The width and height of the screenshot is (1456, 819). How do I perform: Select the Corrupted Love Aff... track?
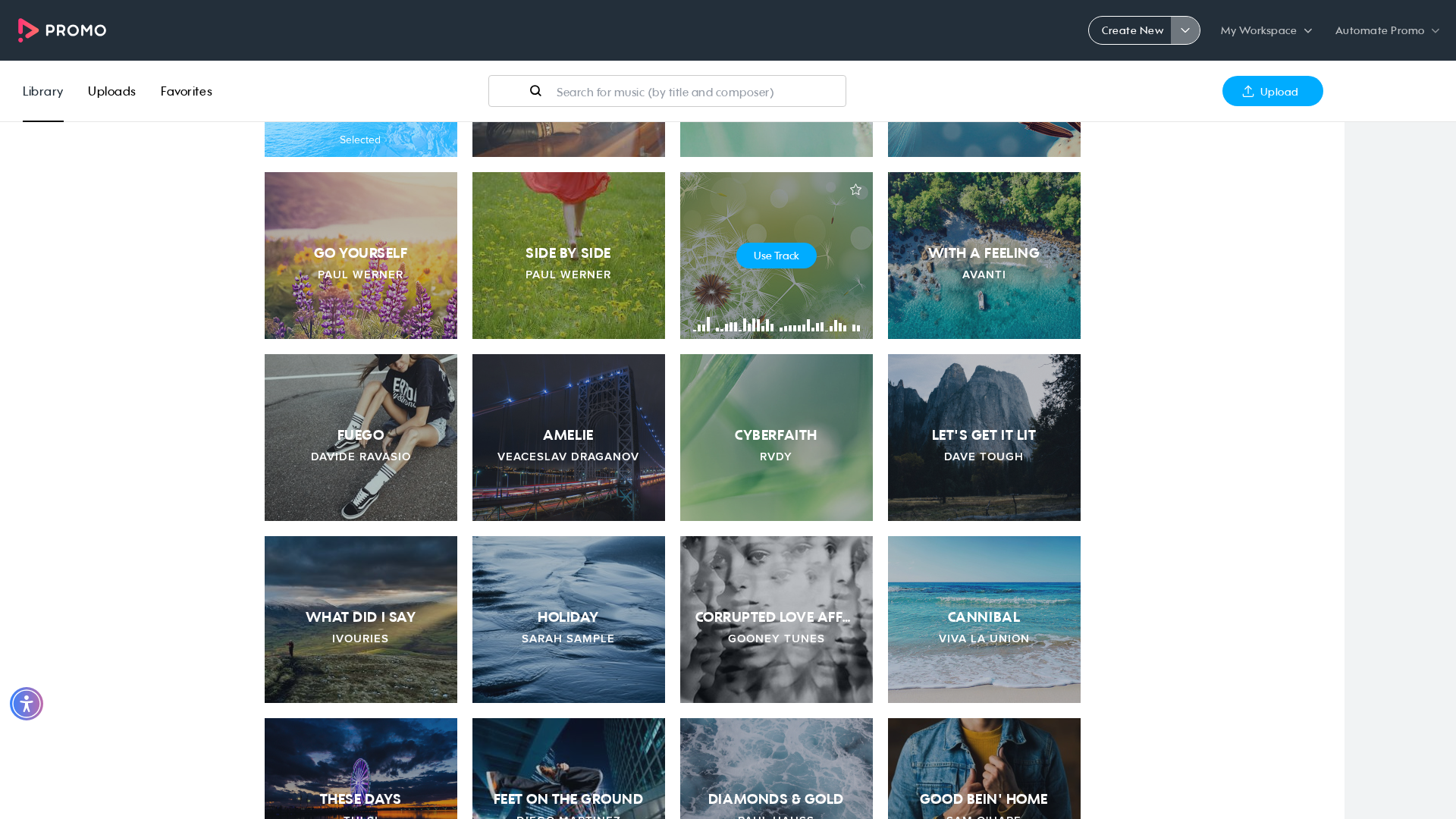777,620
